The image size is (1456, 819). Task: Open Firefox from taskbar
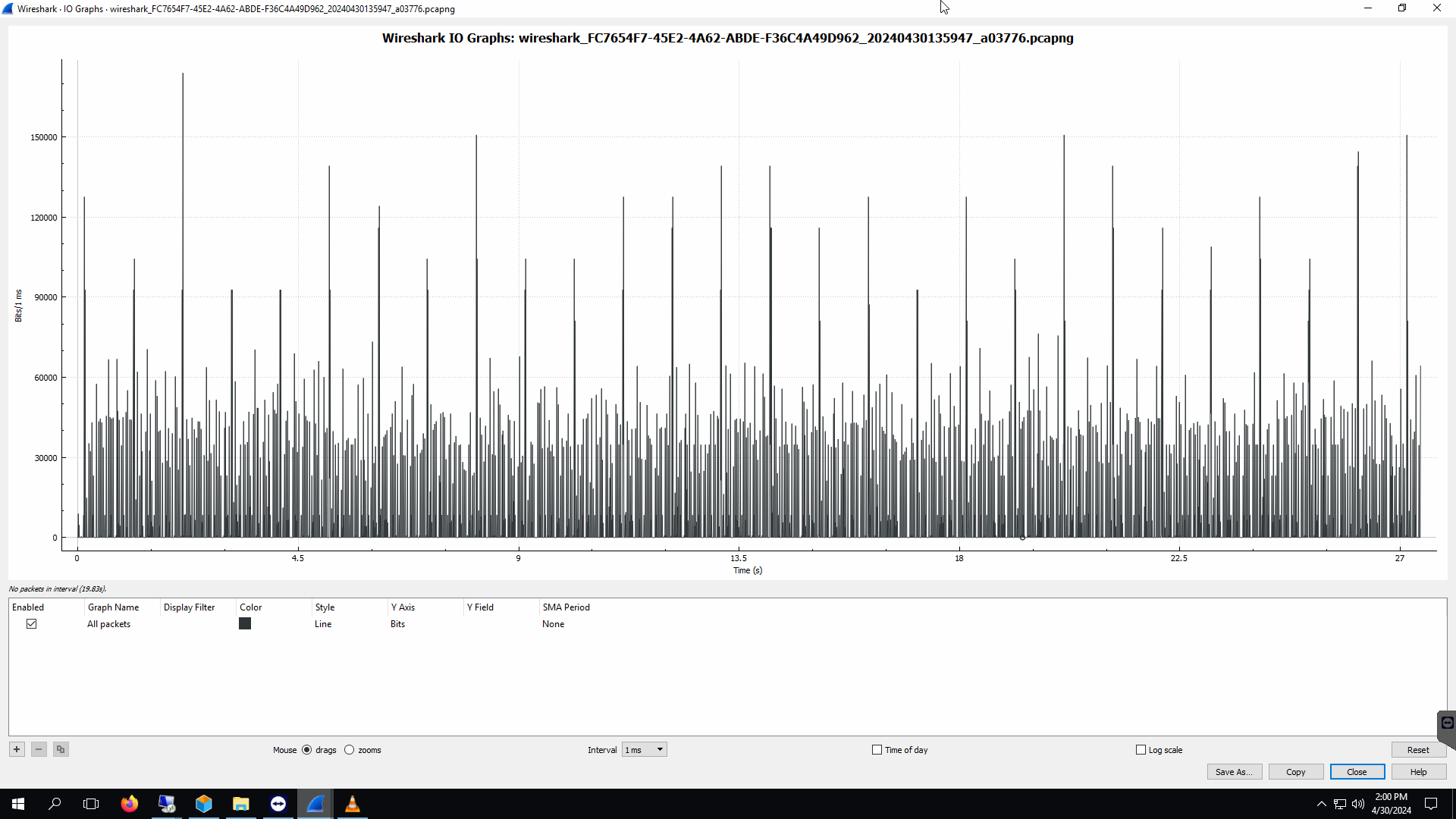[x=130, y=804]
